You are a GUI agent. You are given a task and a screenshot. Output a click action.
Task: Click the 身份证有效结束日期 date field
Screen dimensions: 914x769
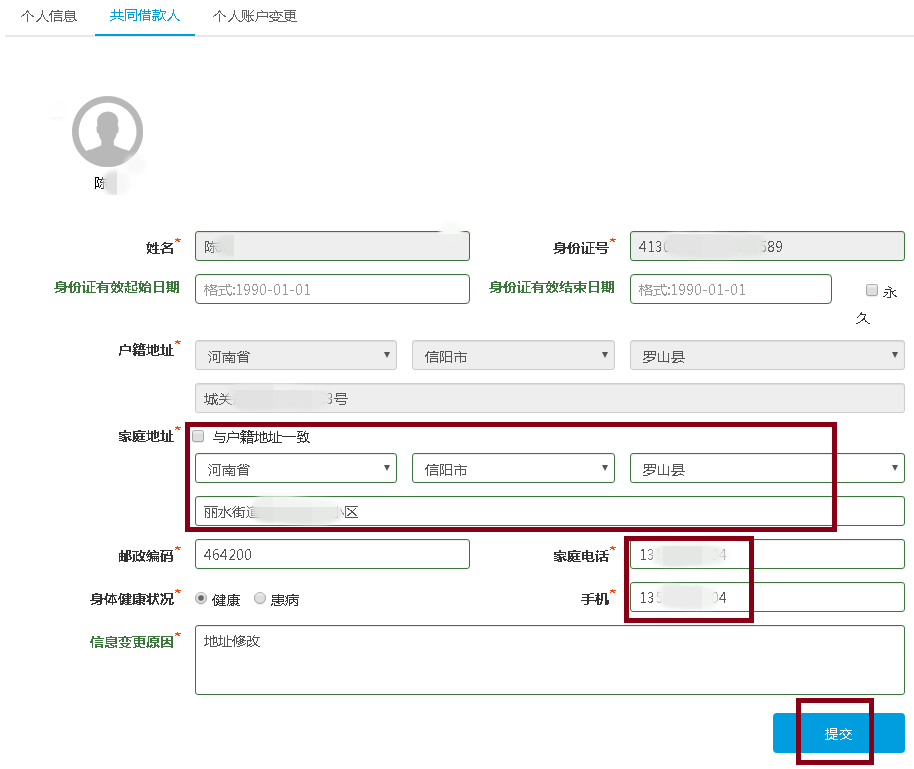[730, 289]
